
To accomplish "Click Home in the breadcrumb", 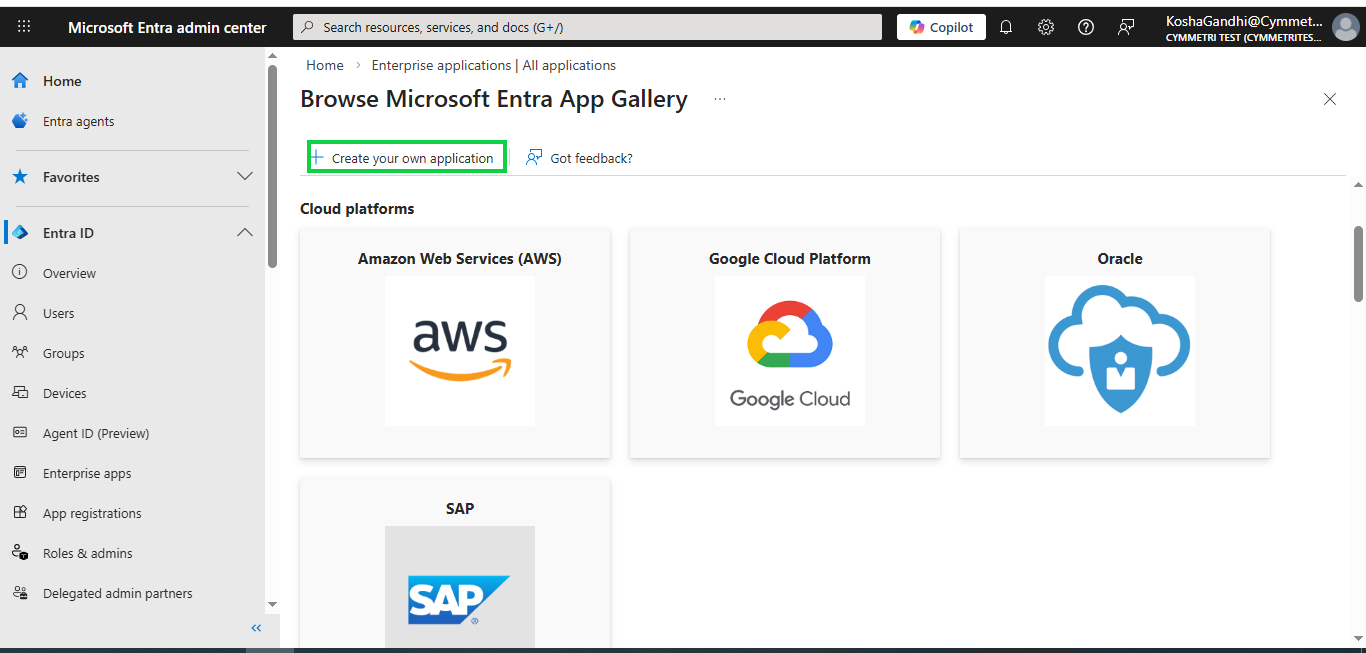I will click(x=325, y=65).
